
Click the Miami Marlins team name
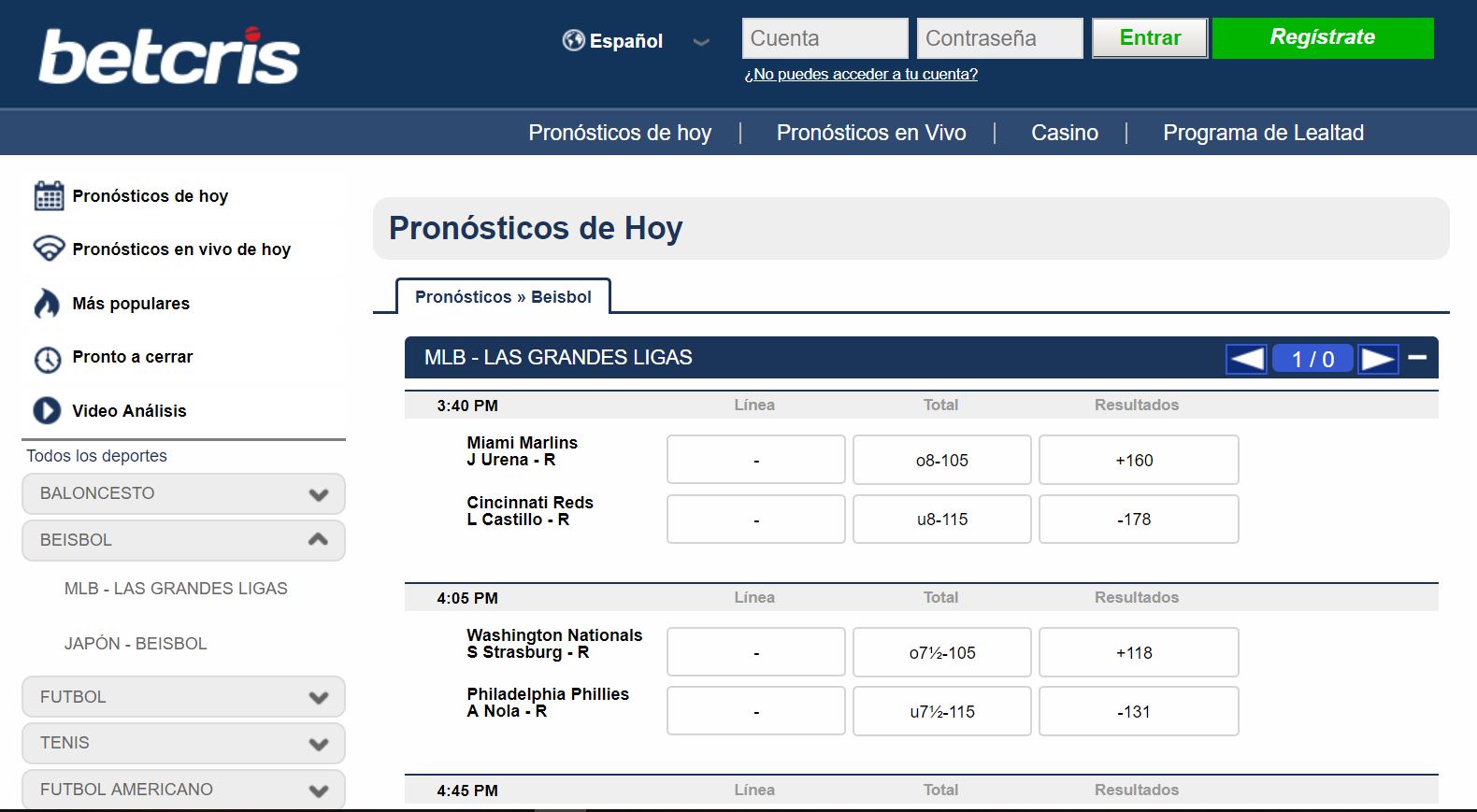point(522,443)
